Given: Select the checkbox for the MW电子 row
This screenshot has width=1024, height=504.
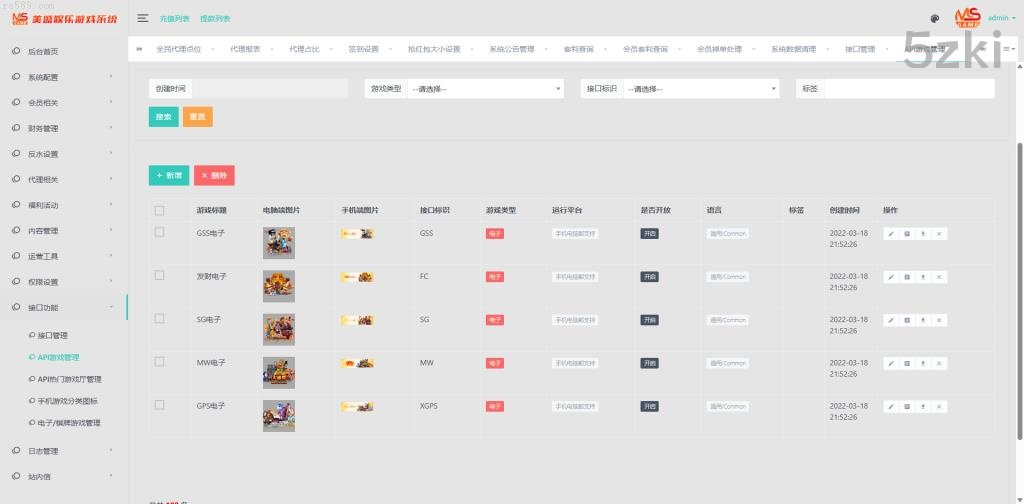Looking at the screenshot, I should (x=159, y=362).
